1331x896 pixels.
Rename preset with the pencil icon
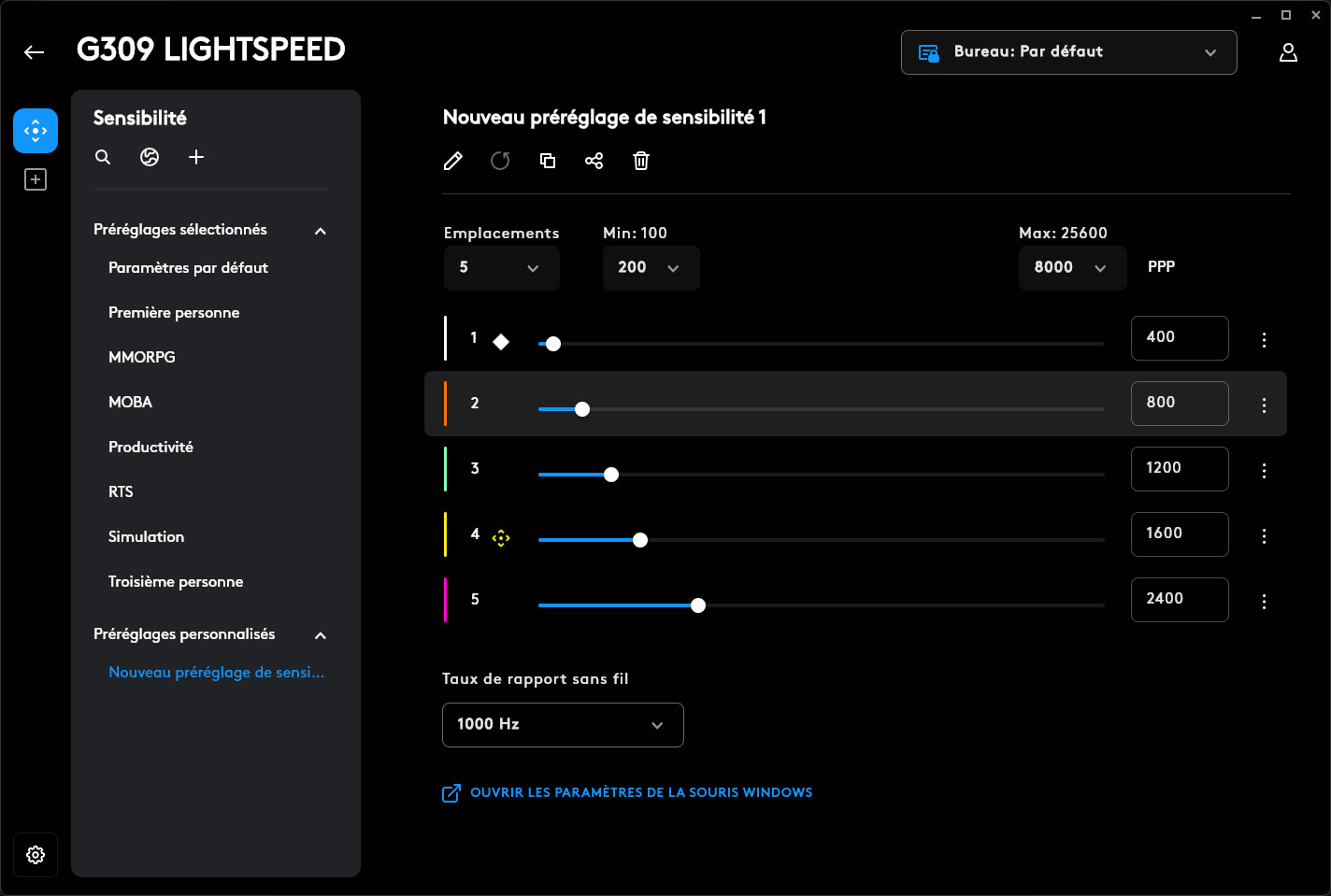[453, 161]
